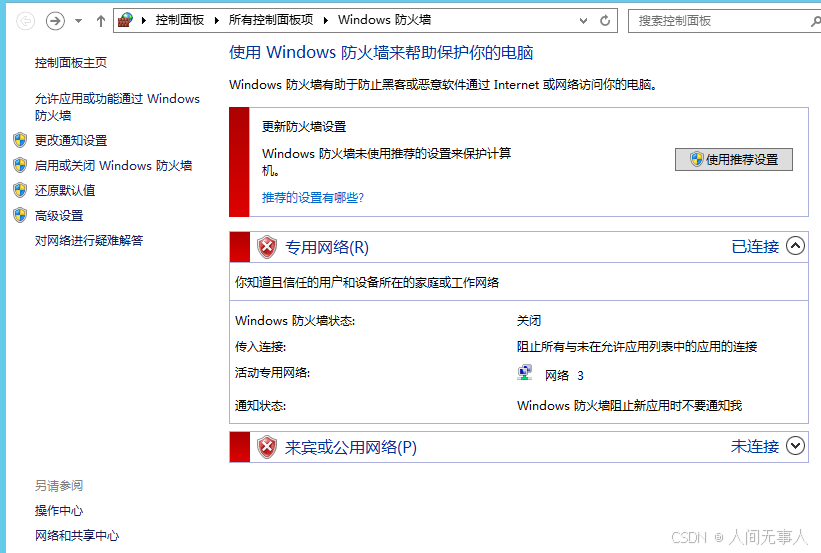Expand the 来宾或公用网络 section chevron
This screenshot has height=553, width=821.
pos(795,446)
